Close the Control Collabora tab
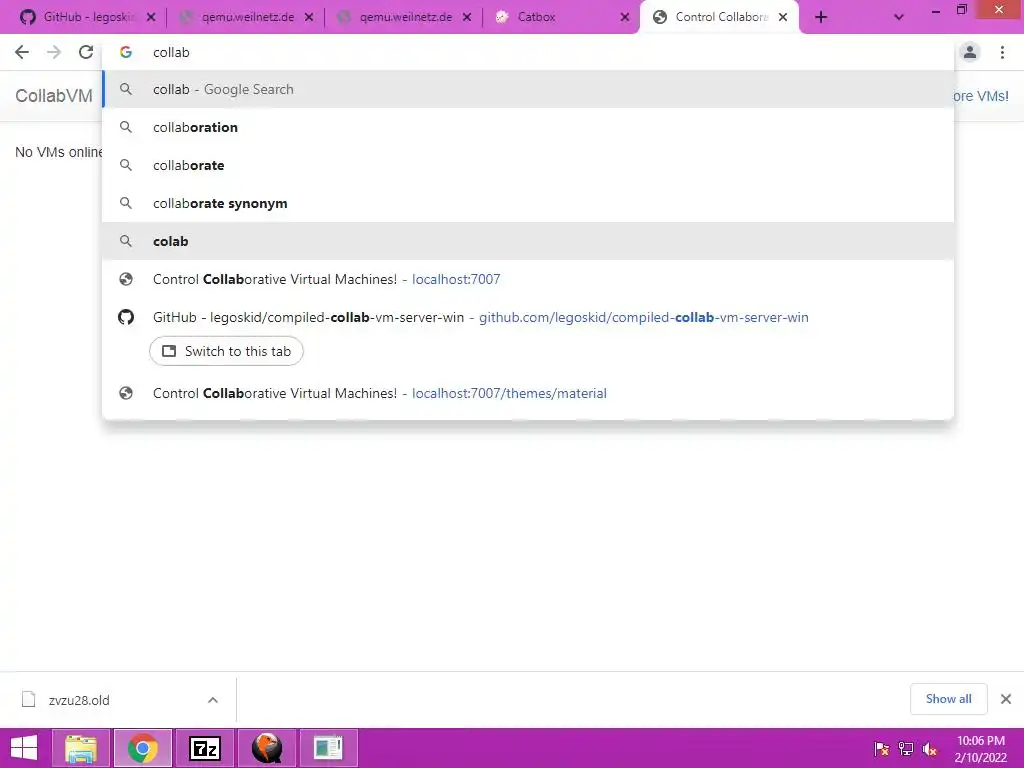This screenshot has height=768, width=1024. pos(782,18)
